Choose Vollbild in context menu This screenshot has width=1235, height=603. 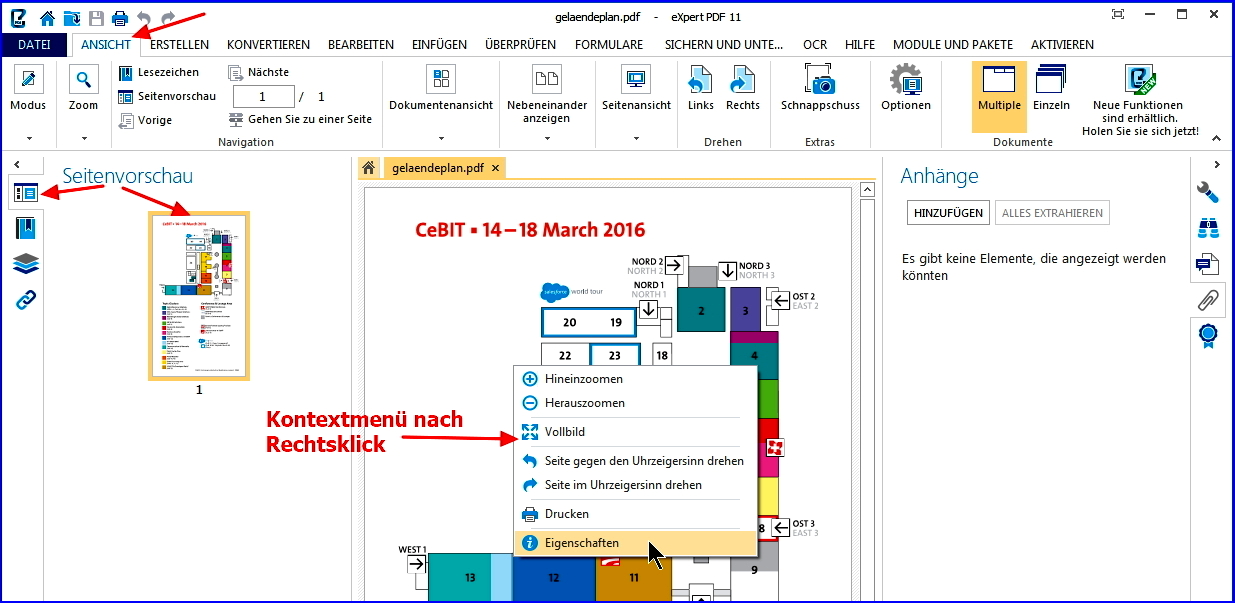[x=634, y=432]
